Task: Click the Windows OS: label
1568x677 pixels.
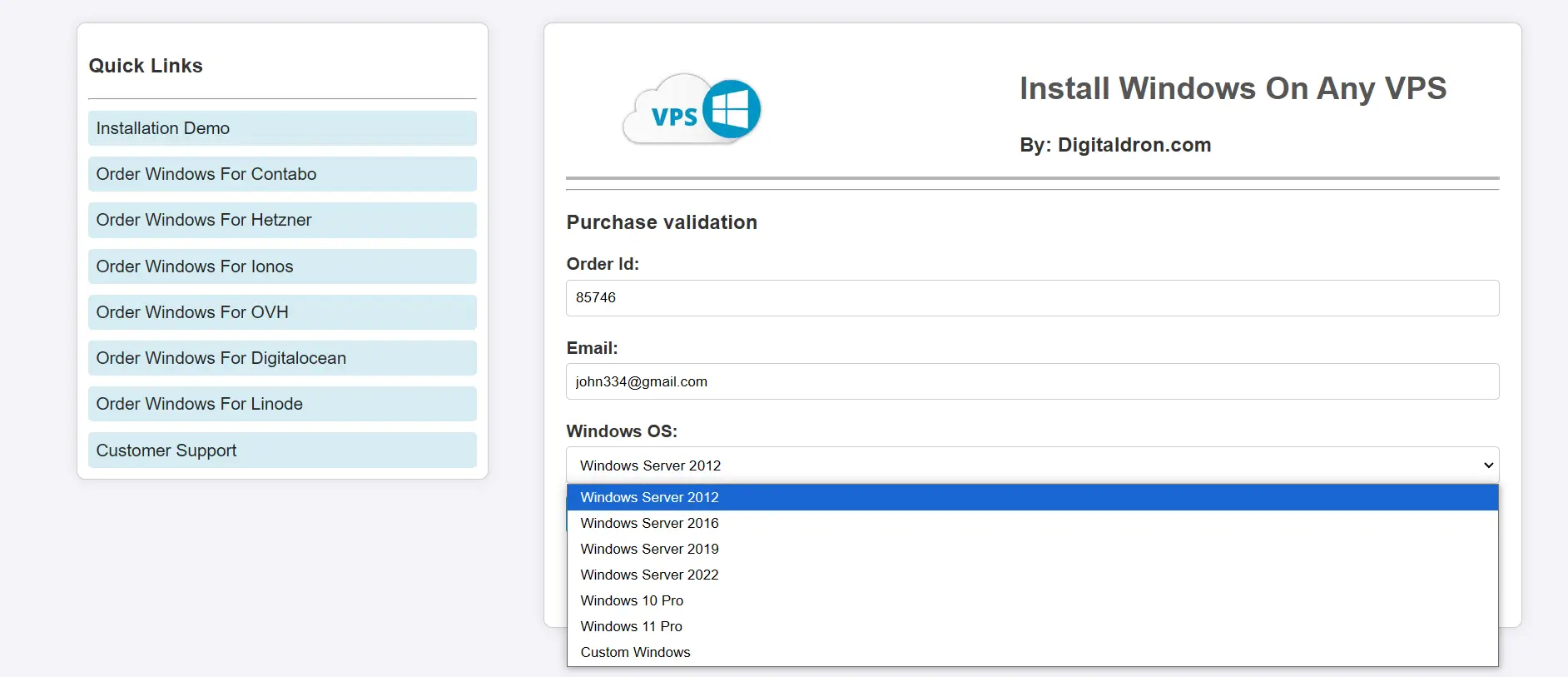Action: (622, 431)
